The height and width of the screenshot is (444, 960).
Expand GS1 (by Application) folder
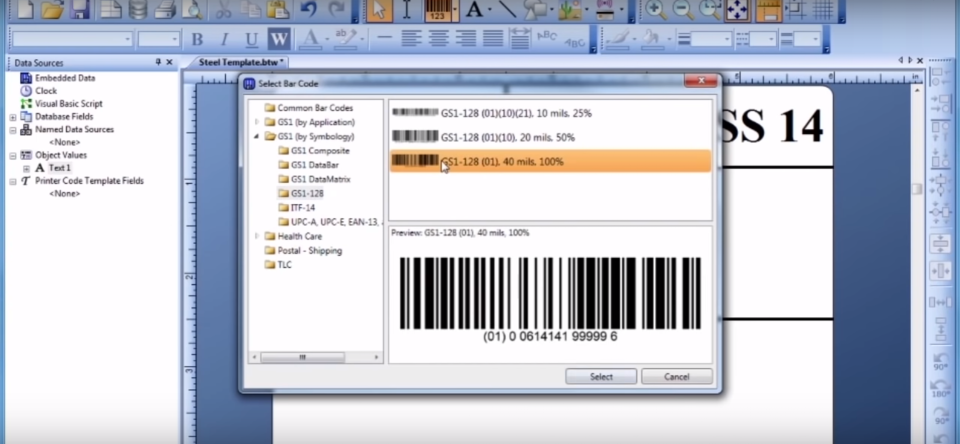[x=258, y=122]
